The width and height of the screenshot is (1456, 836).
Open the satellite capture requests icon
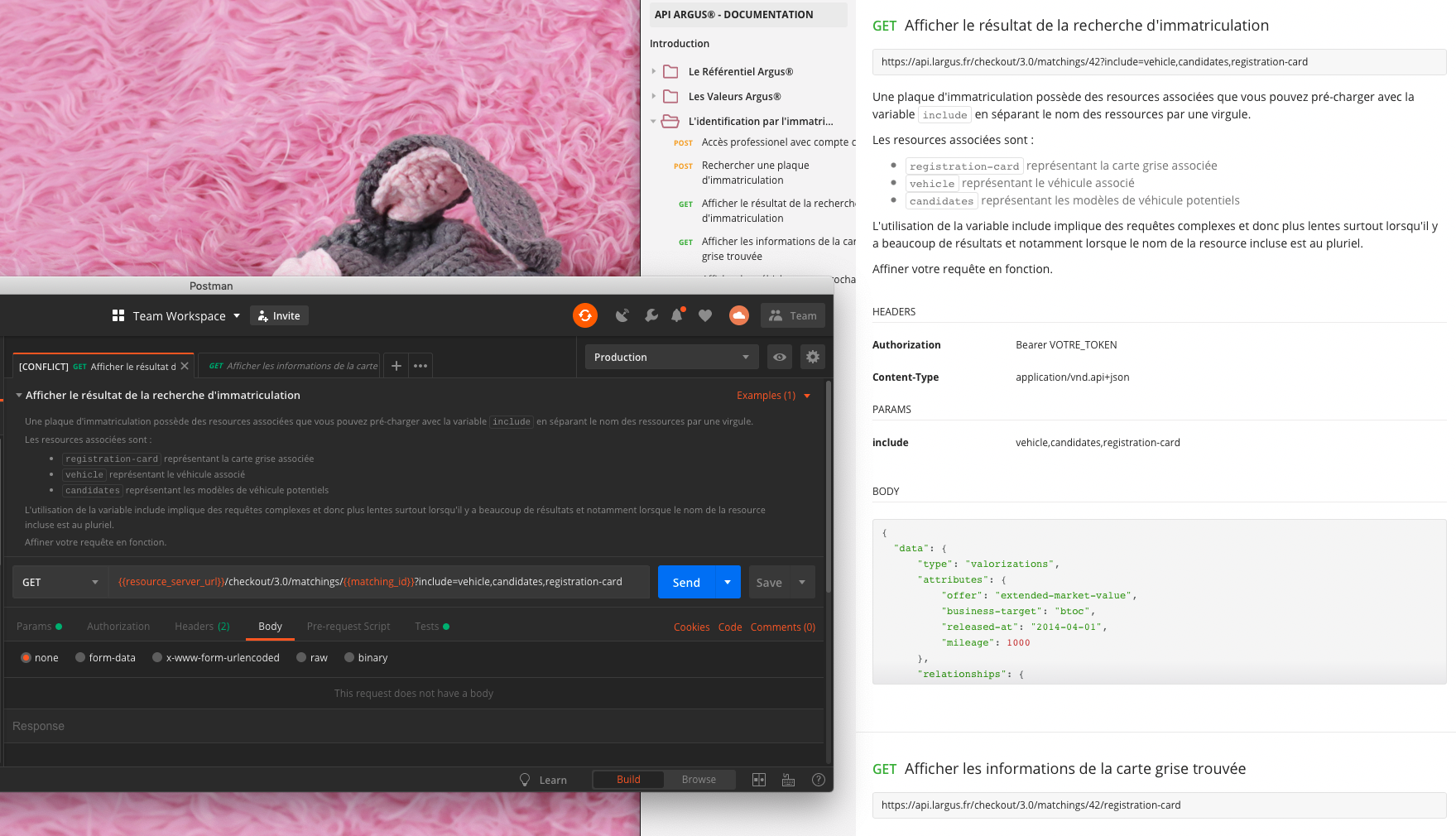pyautogui.click(x=622, y=315)
